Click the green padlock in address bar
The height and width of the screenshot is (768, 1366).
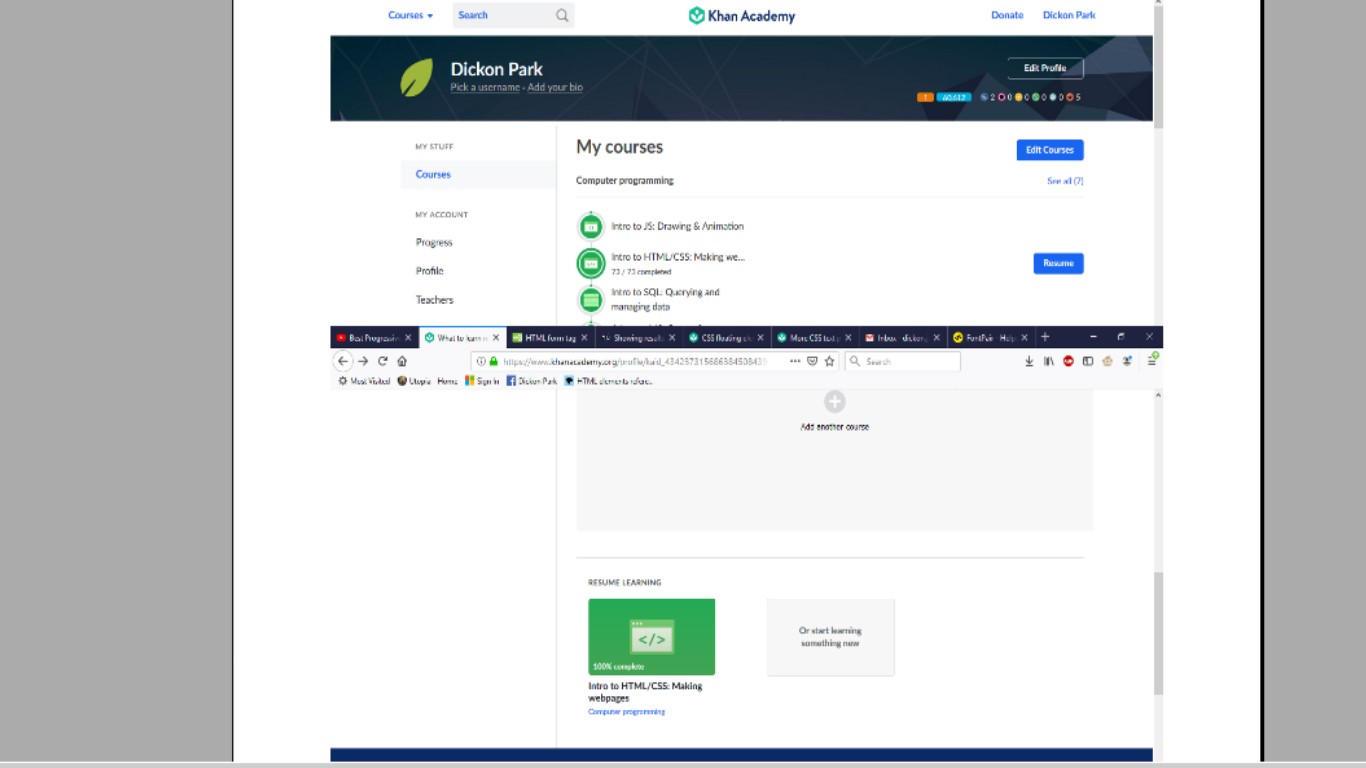click(x=493, y=361)
